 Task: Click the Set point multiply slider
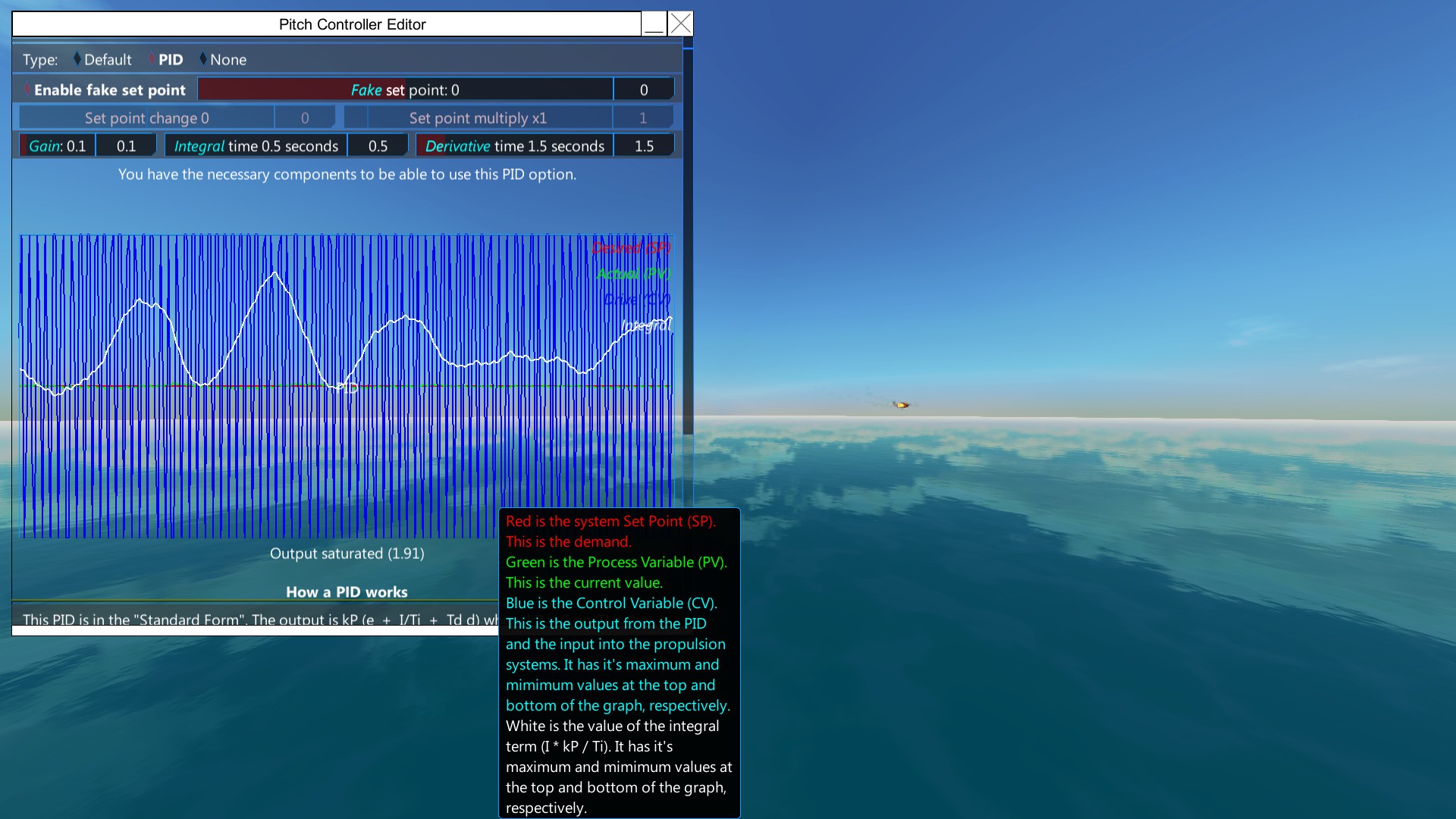tap(478, 118)
